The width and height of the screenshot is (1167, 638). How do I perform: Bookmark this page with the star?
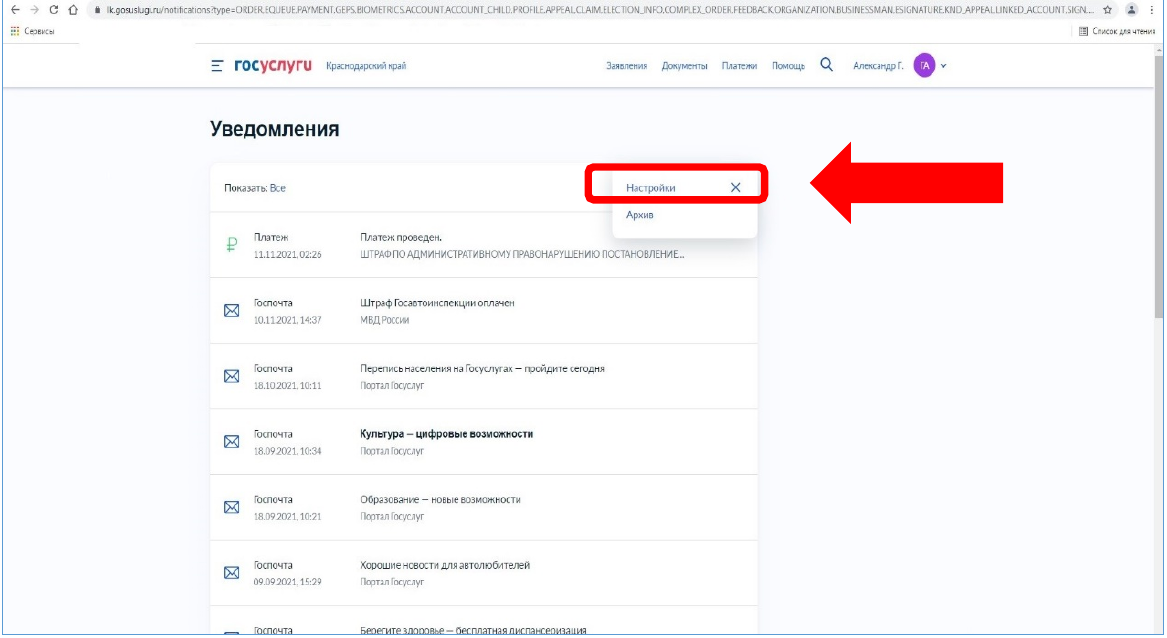pyautogui.click(x=1107, y=10)
